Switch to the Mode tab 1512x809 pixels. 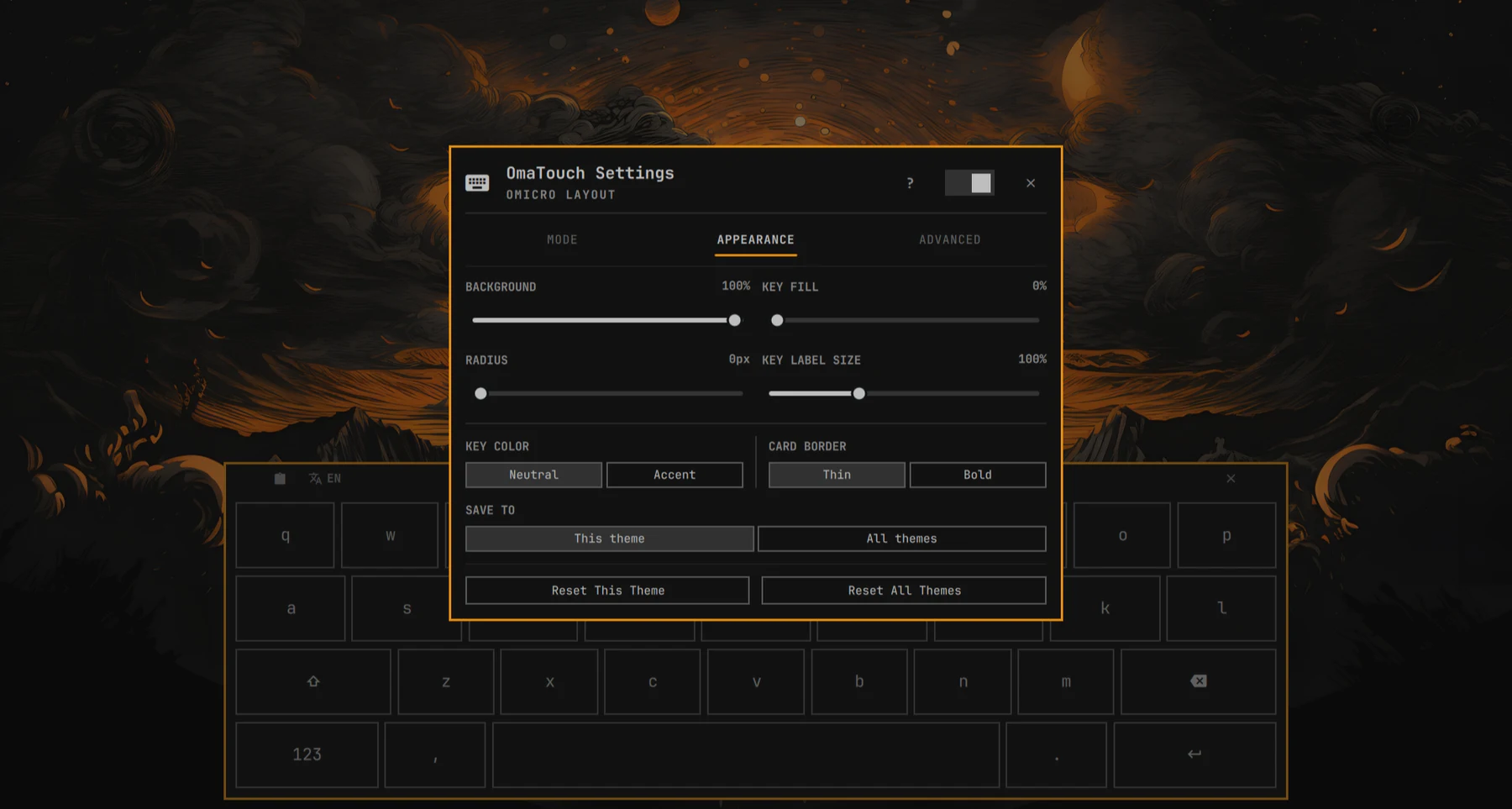click(x=562, y=240)
